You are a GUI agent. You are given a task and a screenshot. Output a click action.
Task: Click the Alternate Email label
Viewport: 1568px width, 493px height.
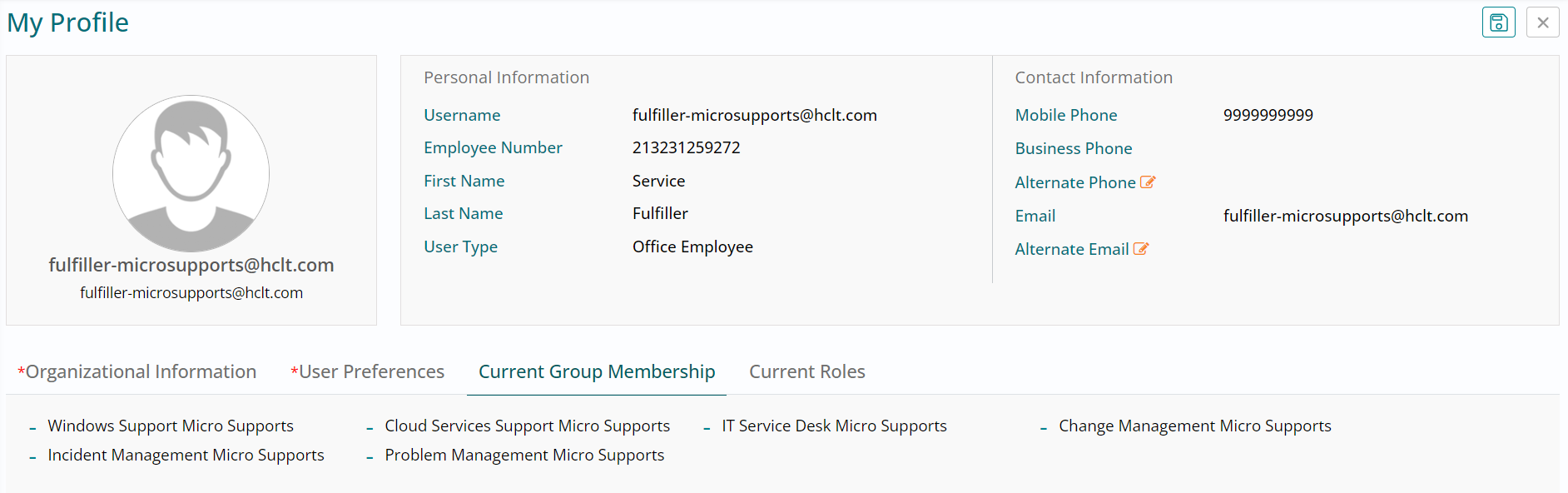pyautogui.click(x=1071, y=249)
